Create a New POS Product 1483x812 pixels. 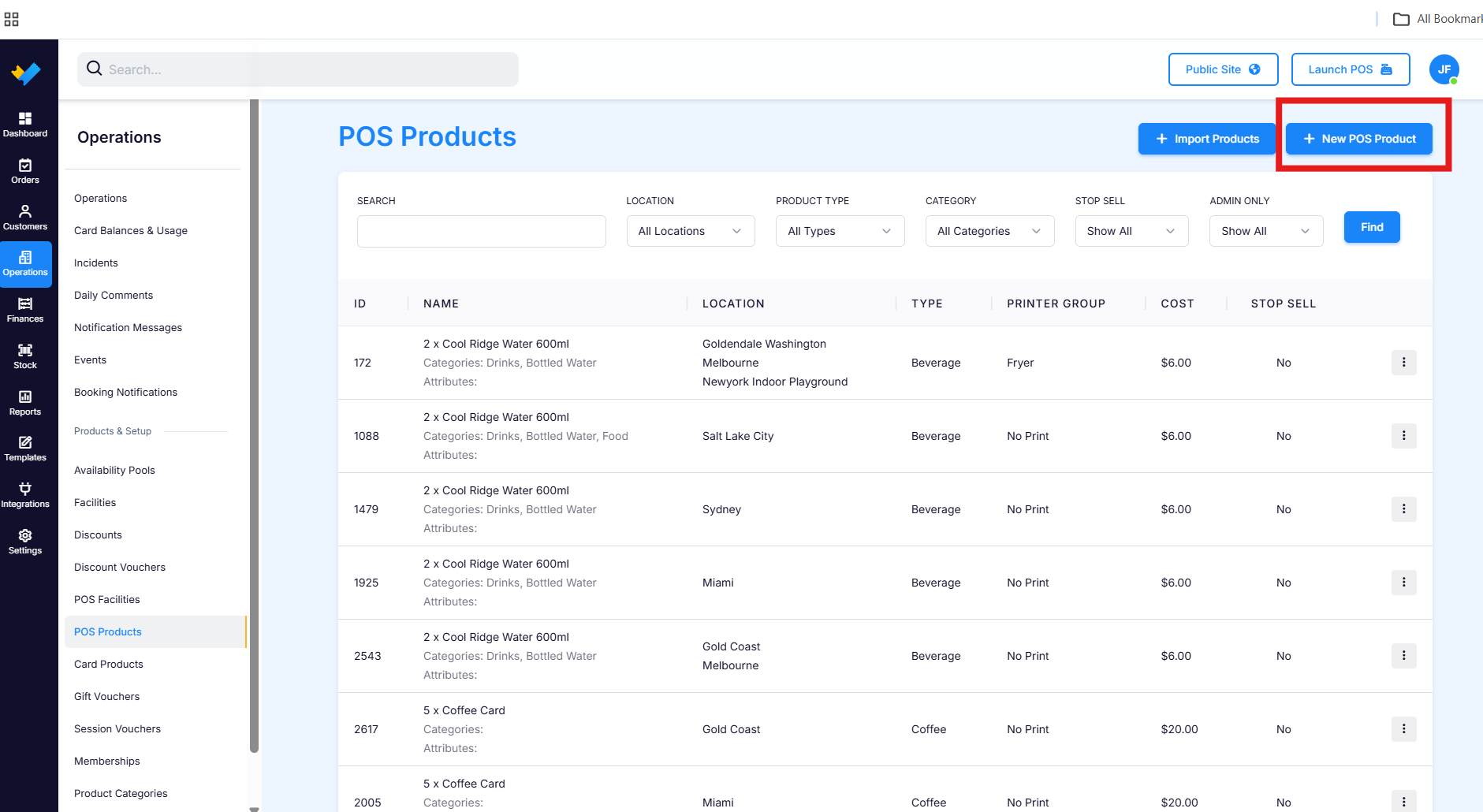point(1359,139)
